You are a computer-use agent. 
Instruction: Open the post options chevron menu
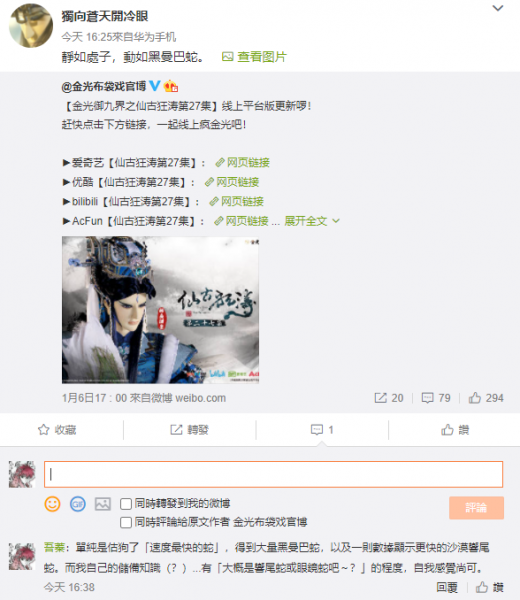tap(497, 8)
